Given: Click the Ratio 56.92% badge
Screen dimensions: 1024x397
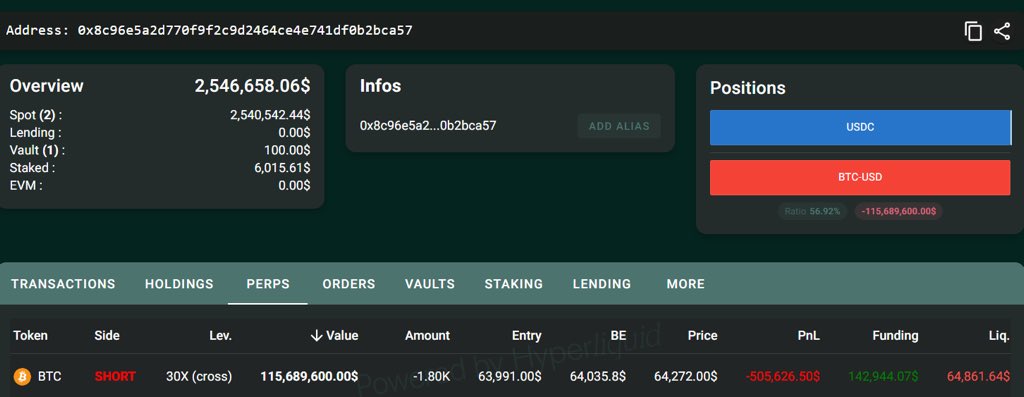Looking at the screenshot, I should point(812,212).
